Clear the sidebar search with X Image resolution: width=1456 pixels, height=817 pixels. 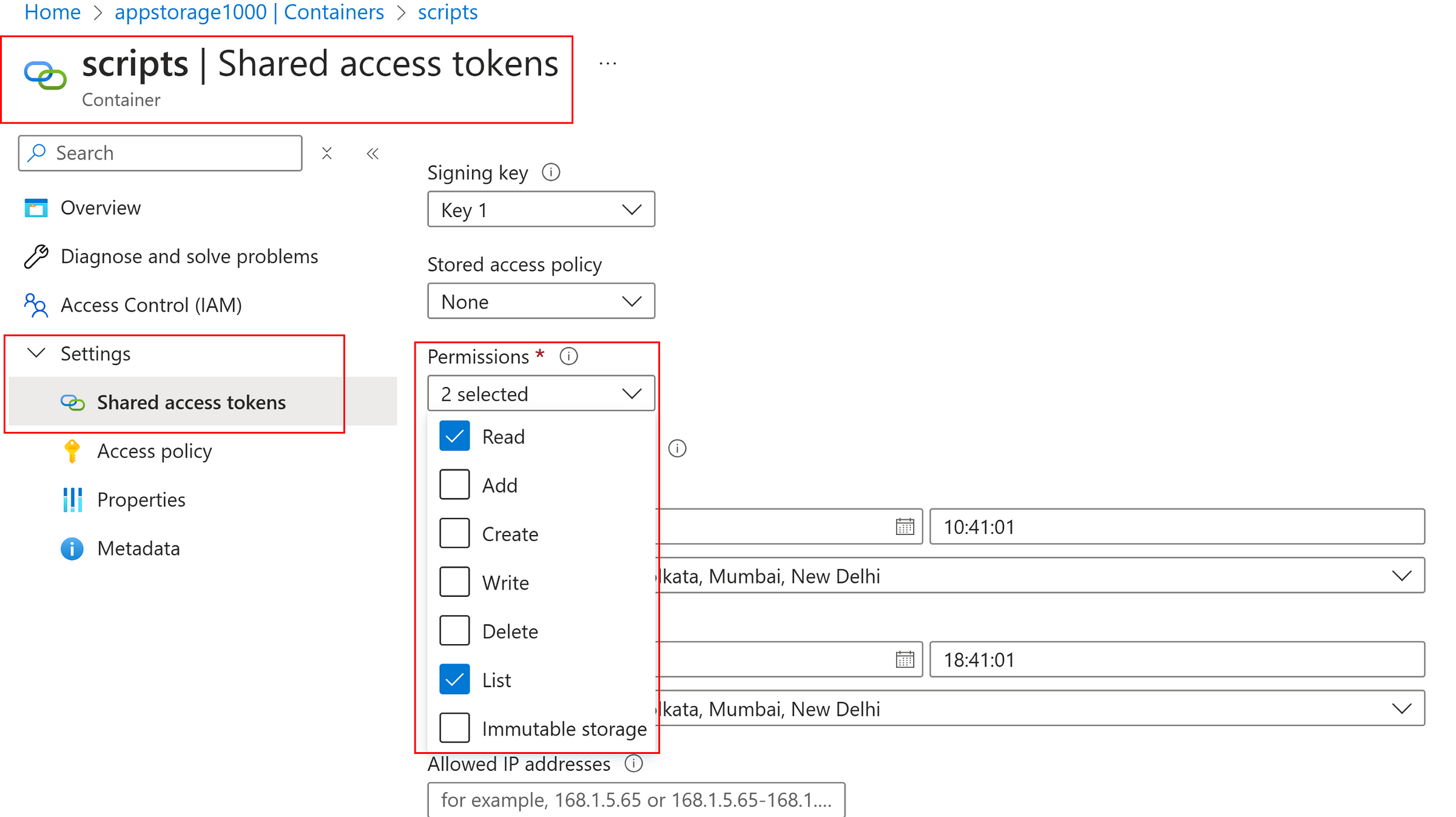(x=327, y=153)
